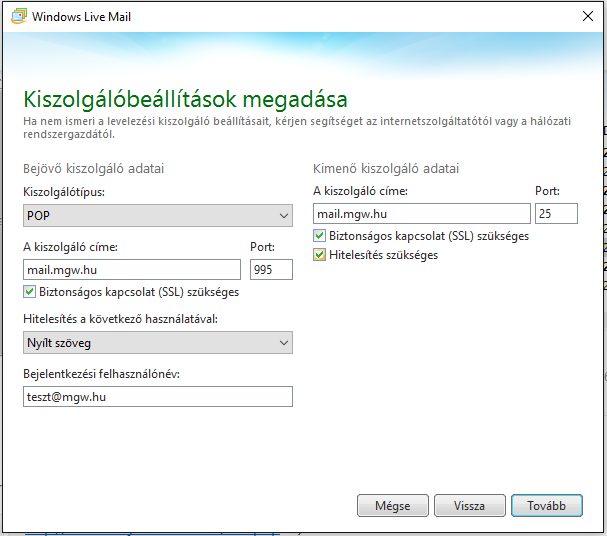The image size is (607, 536).
Task: Go back with the Vissza button
Action: [x=469, y=506]
